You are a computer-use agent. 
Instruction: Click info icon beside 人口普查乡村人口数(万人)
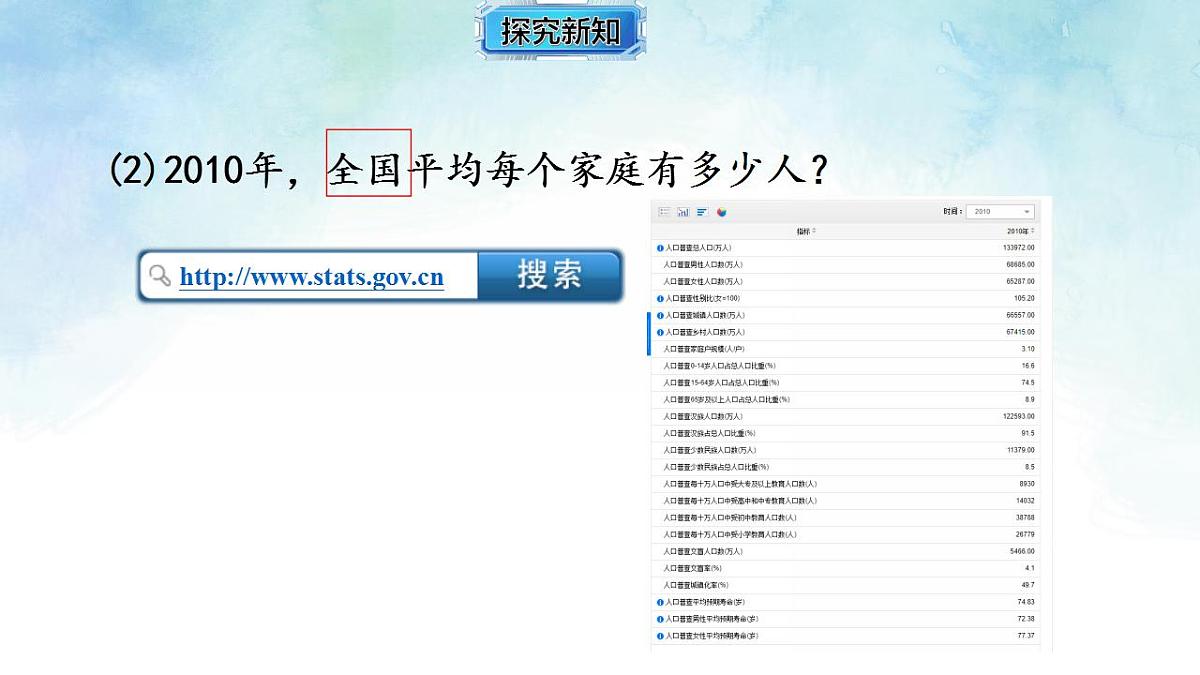pyautogui.click(x=660, y=332)
